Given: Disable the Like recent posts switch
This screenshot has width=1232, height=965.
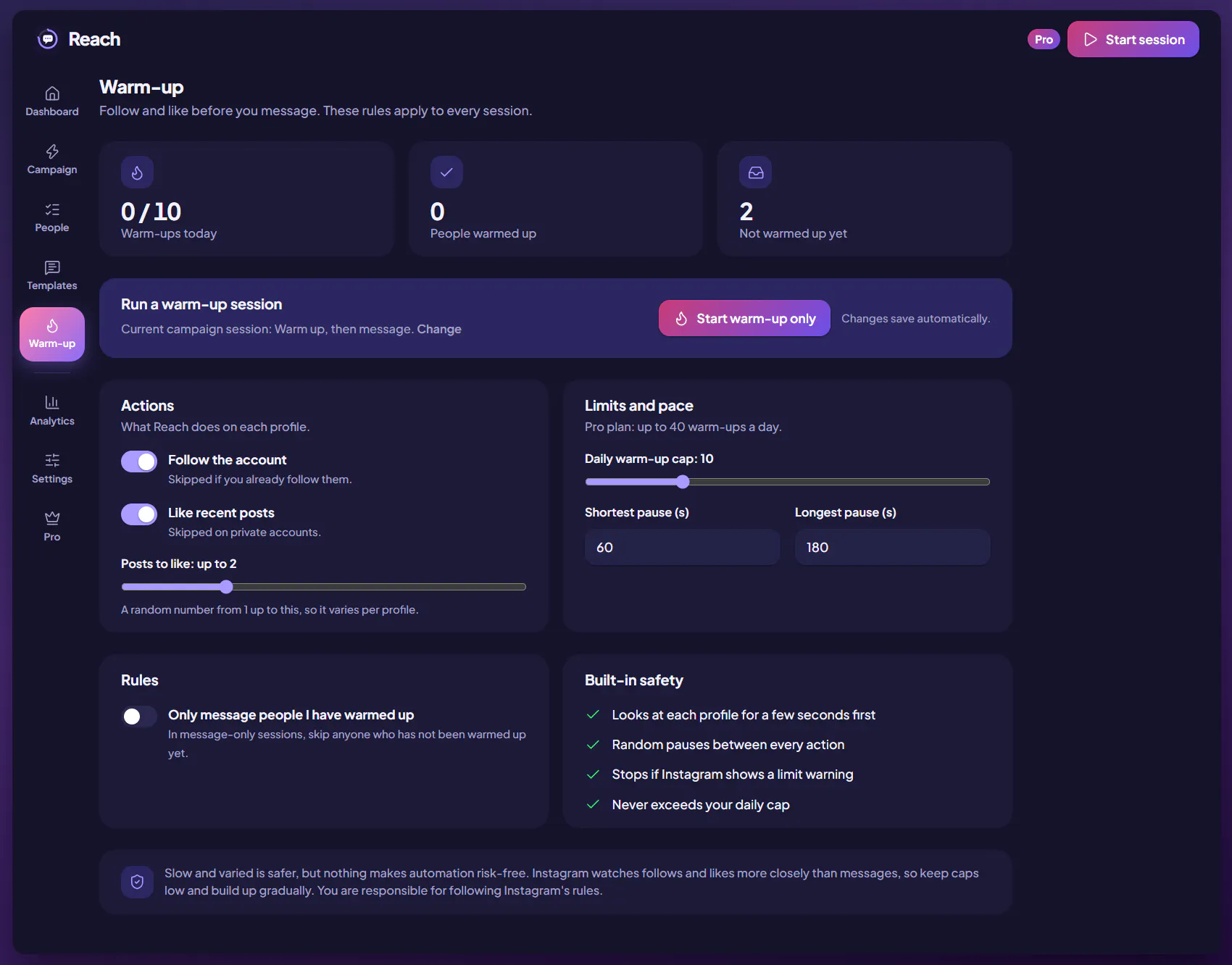Looking at the screenshot, I should coord(139,514).
